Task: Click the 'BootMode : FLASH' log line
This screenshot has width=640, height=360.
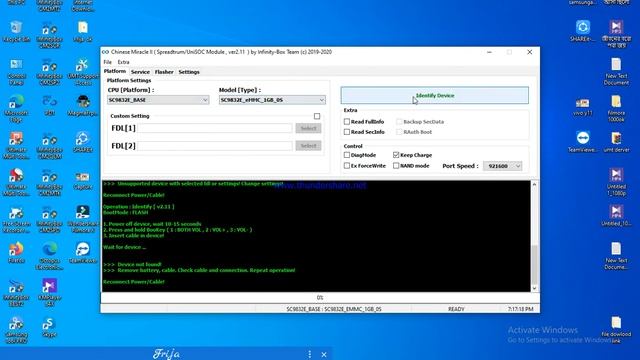Action: click(125, 212)
